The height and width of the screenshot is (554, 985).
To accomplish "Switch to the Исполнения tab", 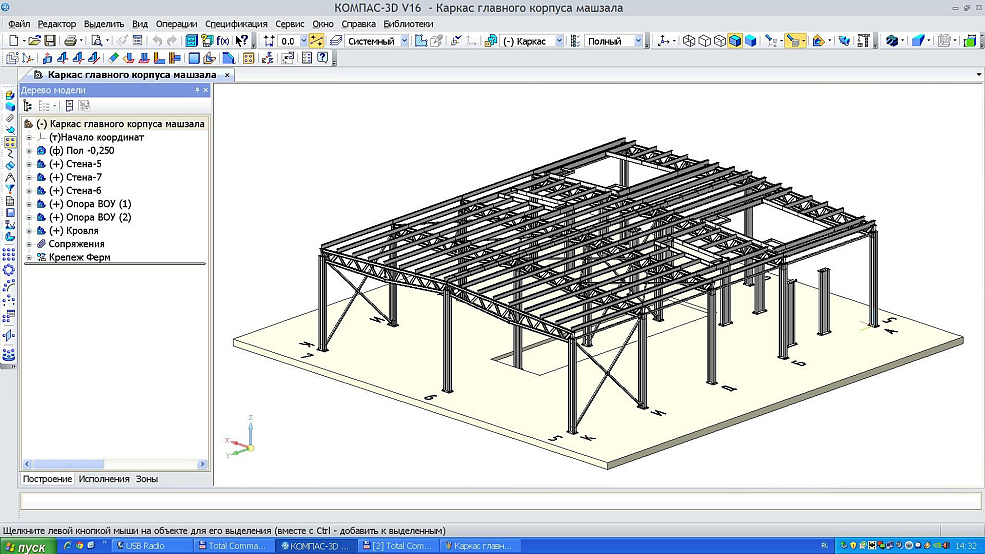I will tap(104, 479).
